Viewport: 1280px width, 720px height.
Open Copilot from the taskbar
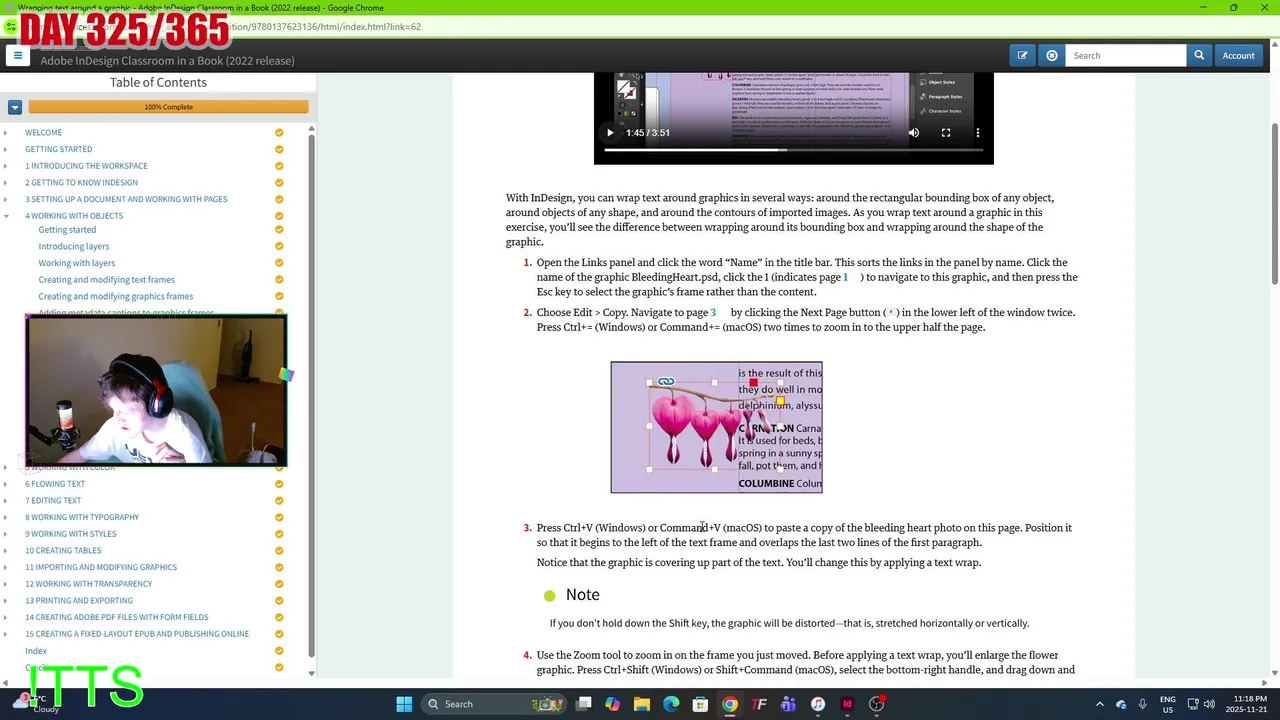coord(613,704)
